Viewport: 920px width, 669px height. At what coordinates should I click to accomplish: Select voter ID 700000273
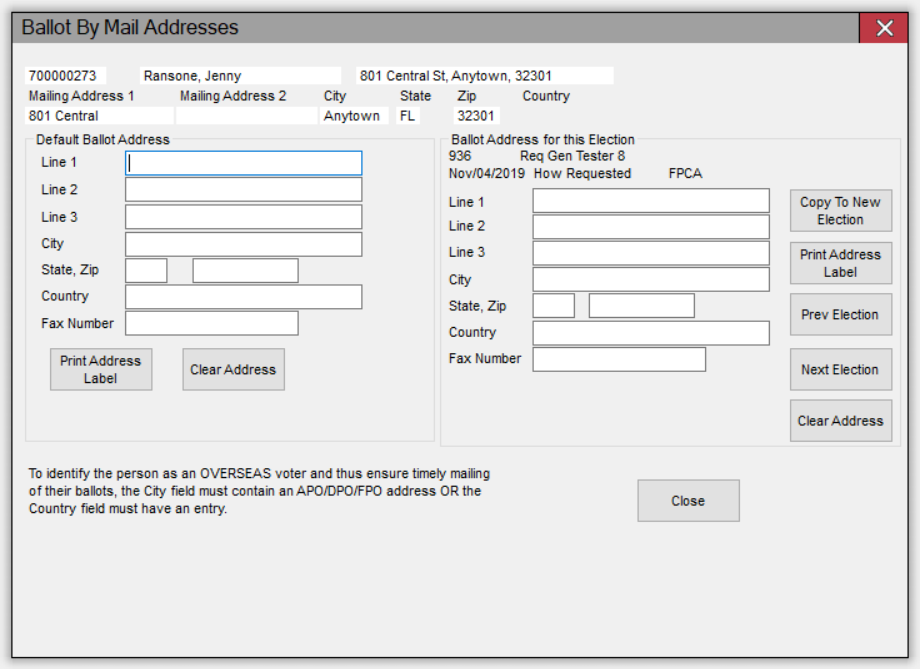65,76
